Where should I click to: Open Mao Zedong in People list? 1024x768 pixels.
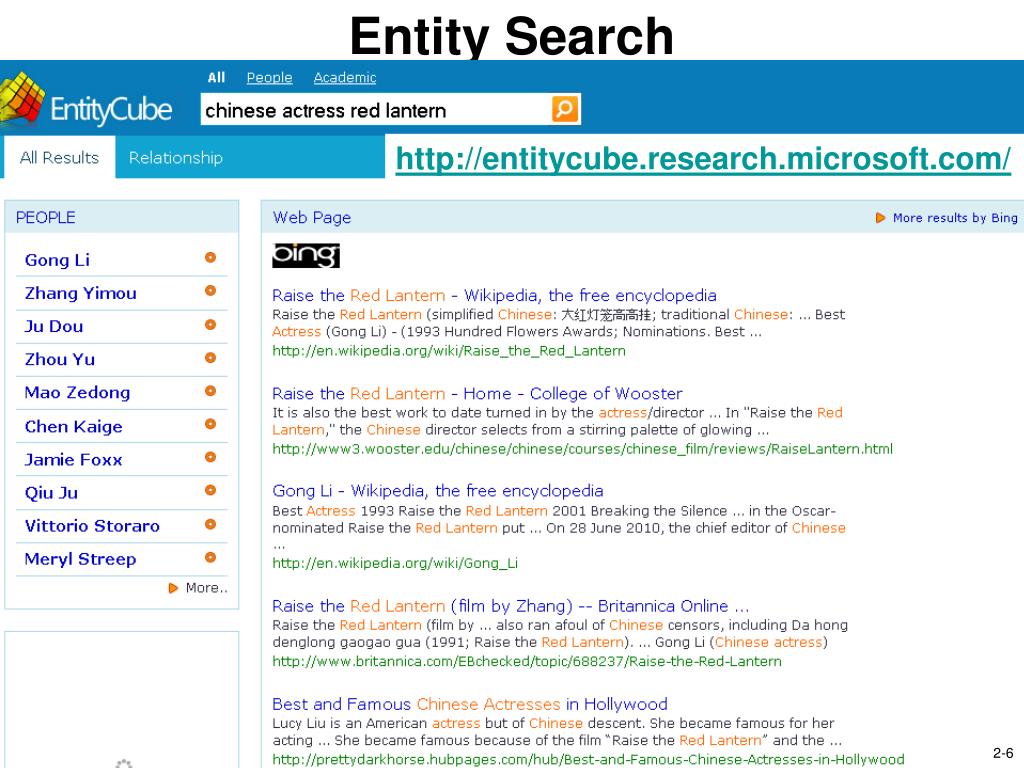(x=77, y=392)
